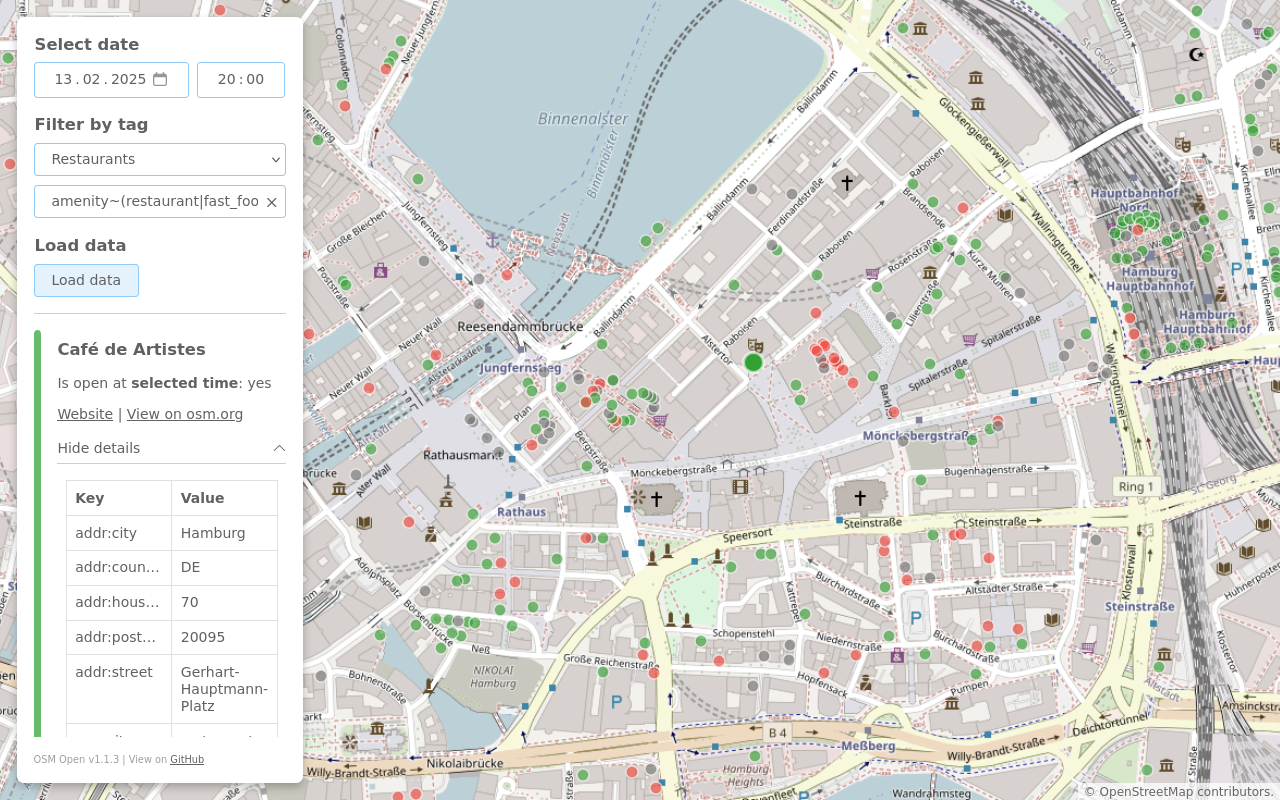Image resolution: width=1280 pixels, height=800 pixels.
Task: Click church cross icon on Steinstraße
Action: click(x=859, y=497)
